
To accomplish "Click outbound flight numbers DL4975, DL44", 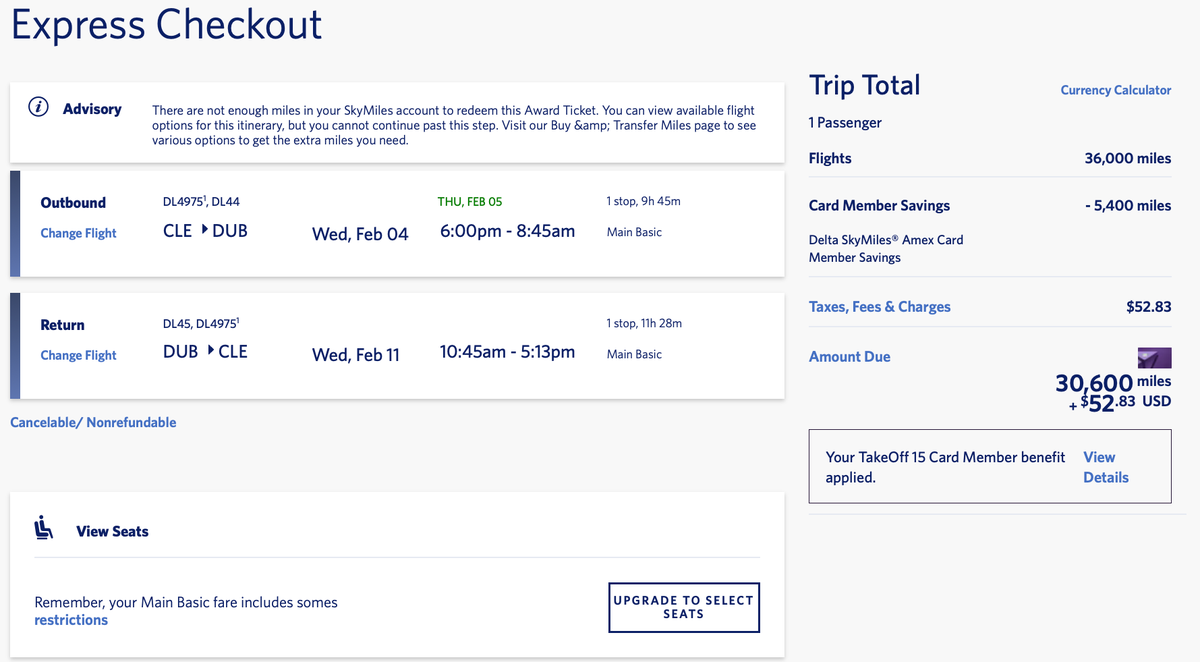I will pyautogui.click(x=201, y=202).
